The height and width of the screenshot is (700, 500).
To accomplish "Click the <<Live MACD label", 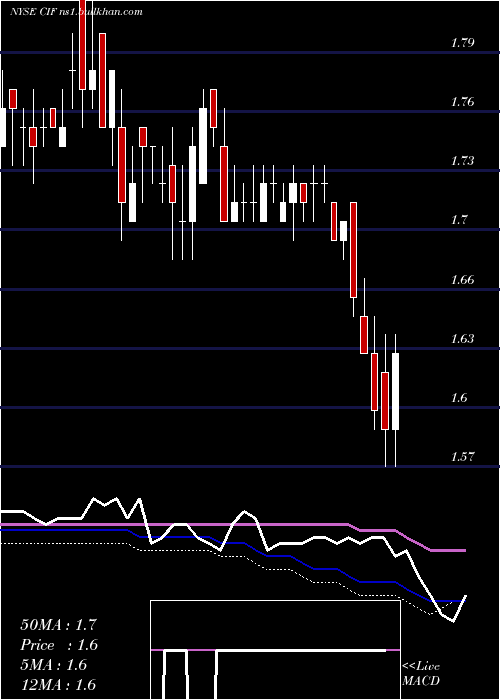I will [x=421, y=674].
